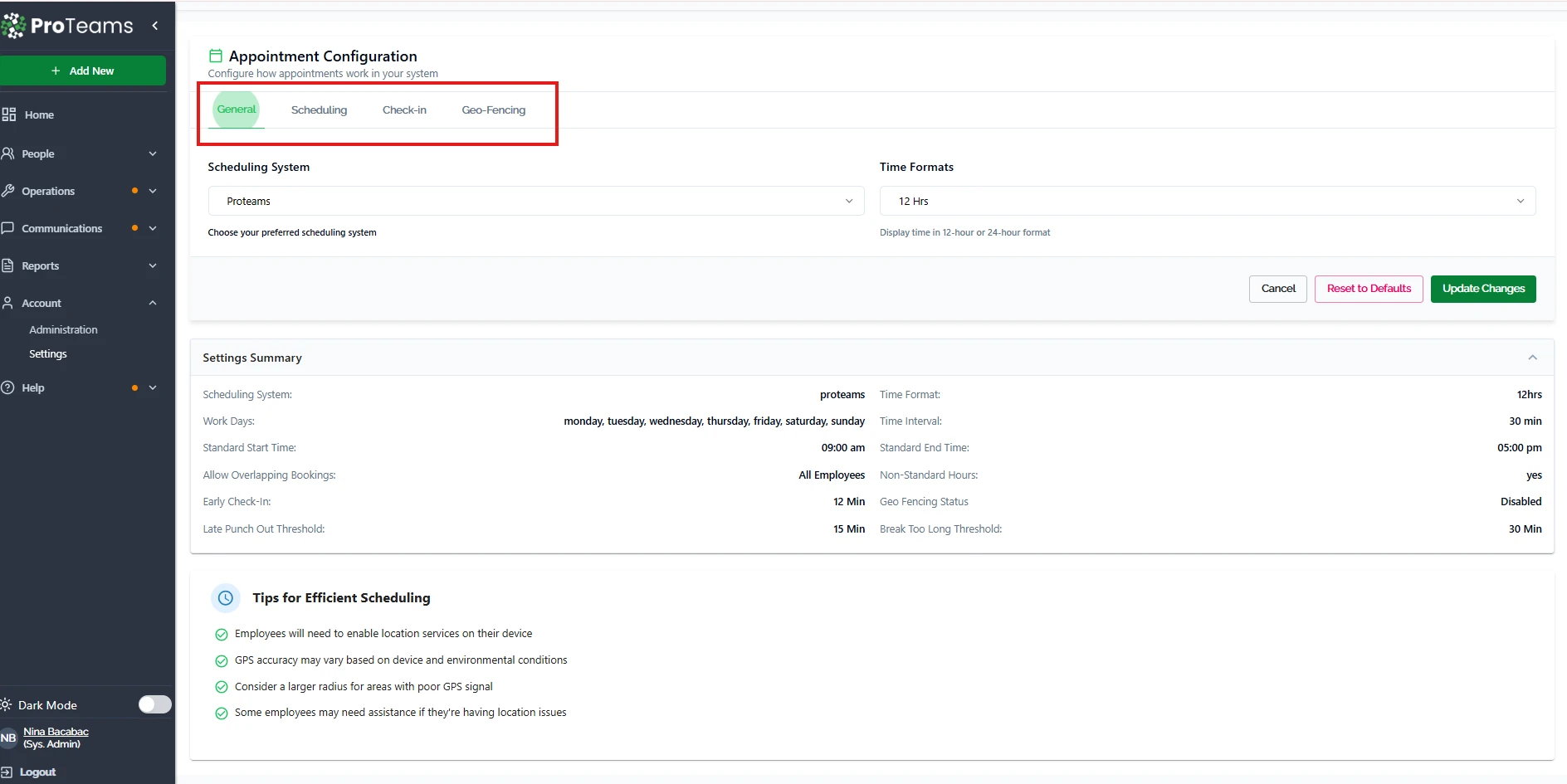Click the Home grid icon
1567x784 pixels.
pos(9,114)
